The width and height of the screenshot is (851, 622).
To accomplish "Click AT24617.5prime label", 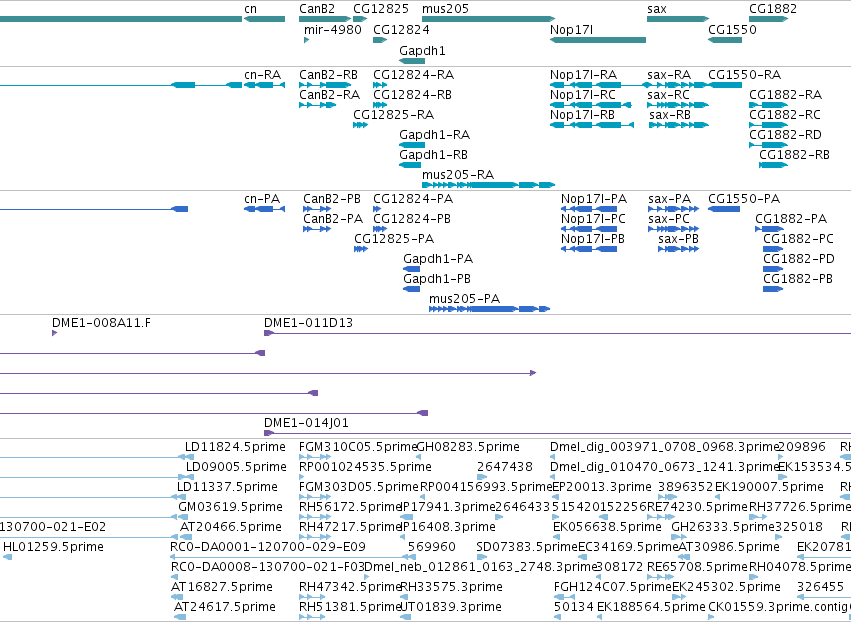I will click(x=225, y=607).
